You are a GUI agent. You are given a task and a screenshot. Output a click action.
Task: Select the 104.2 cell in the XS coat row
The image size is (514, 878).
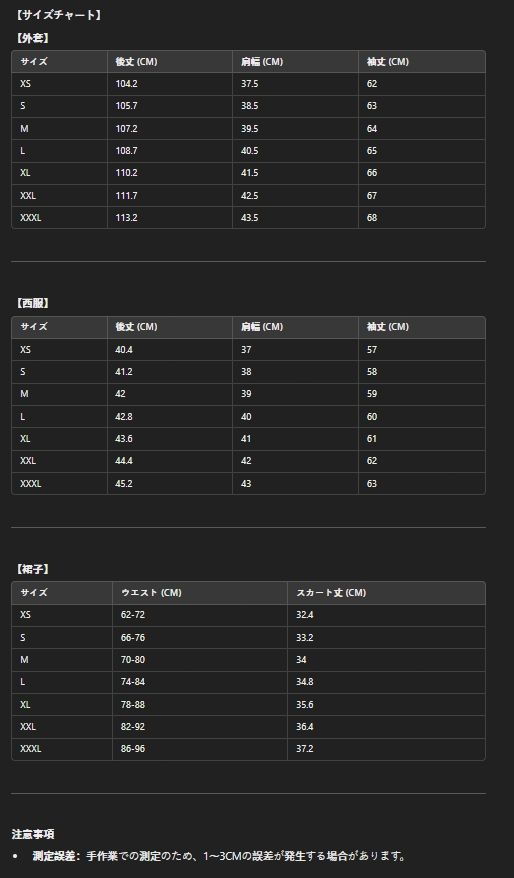(126, 84)
